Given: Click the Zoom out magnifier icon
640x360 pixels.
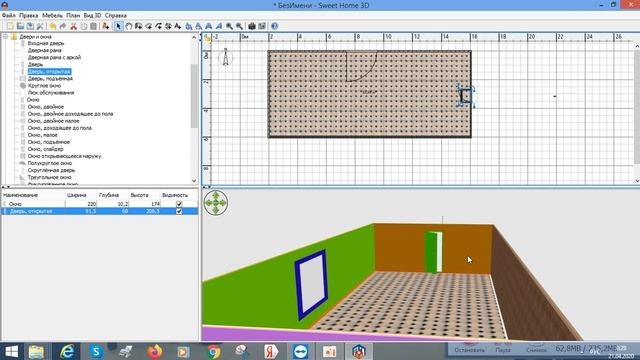Looking at the screenshot, I should pyautogui.click(x=240, y=26).
